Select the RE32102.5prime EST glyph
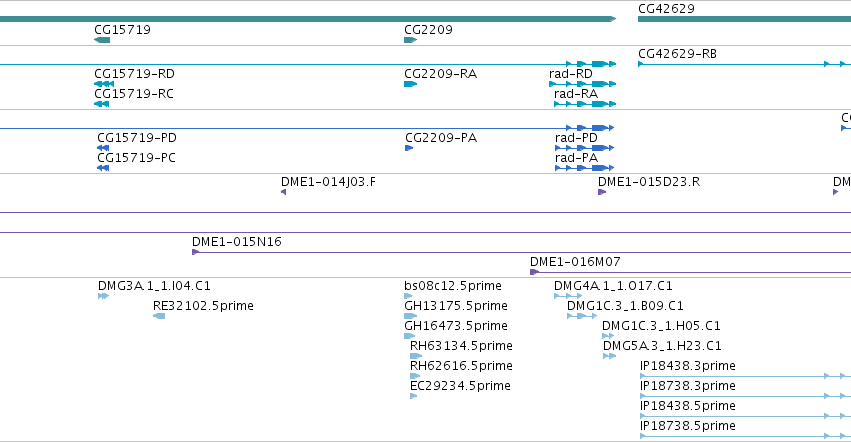Image resolution: width=851 pixels, height=442 pixels. 159,316
